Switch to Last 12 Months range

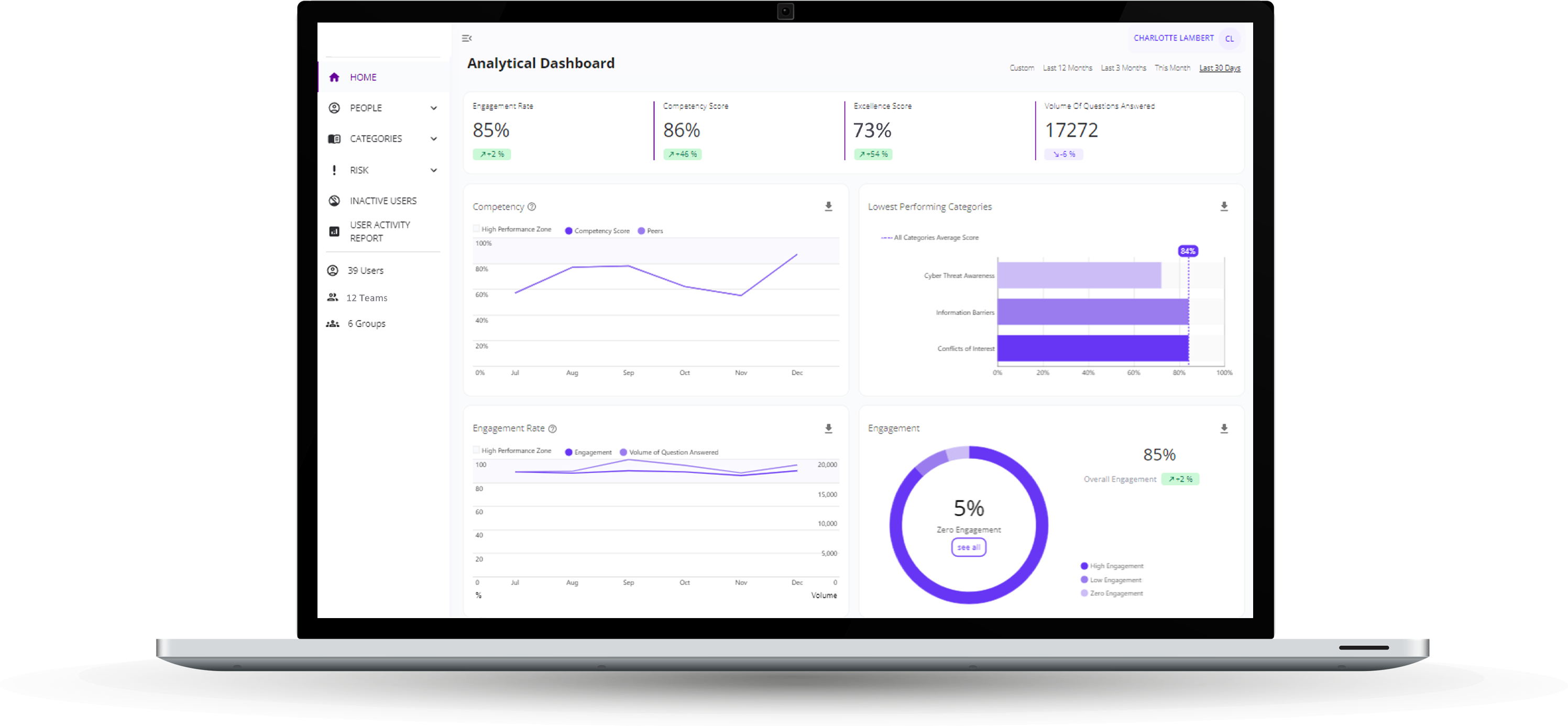tap(1067, 68)
